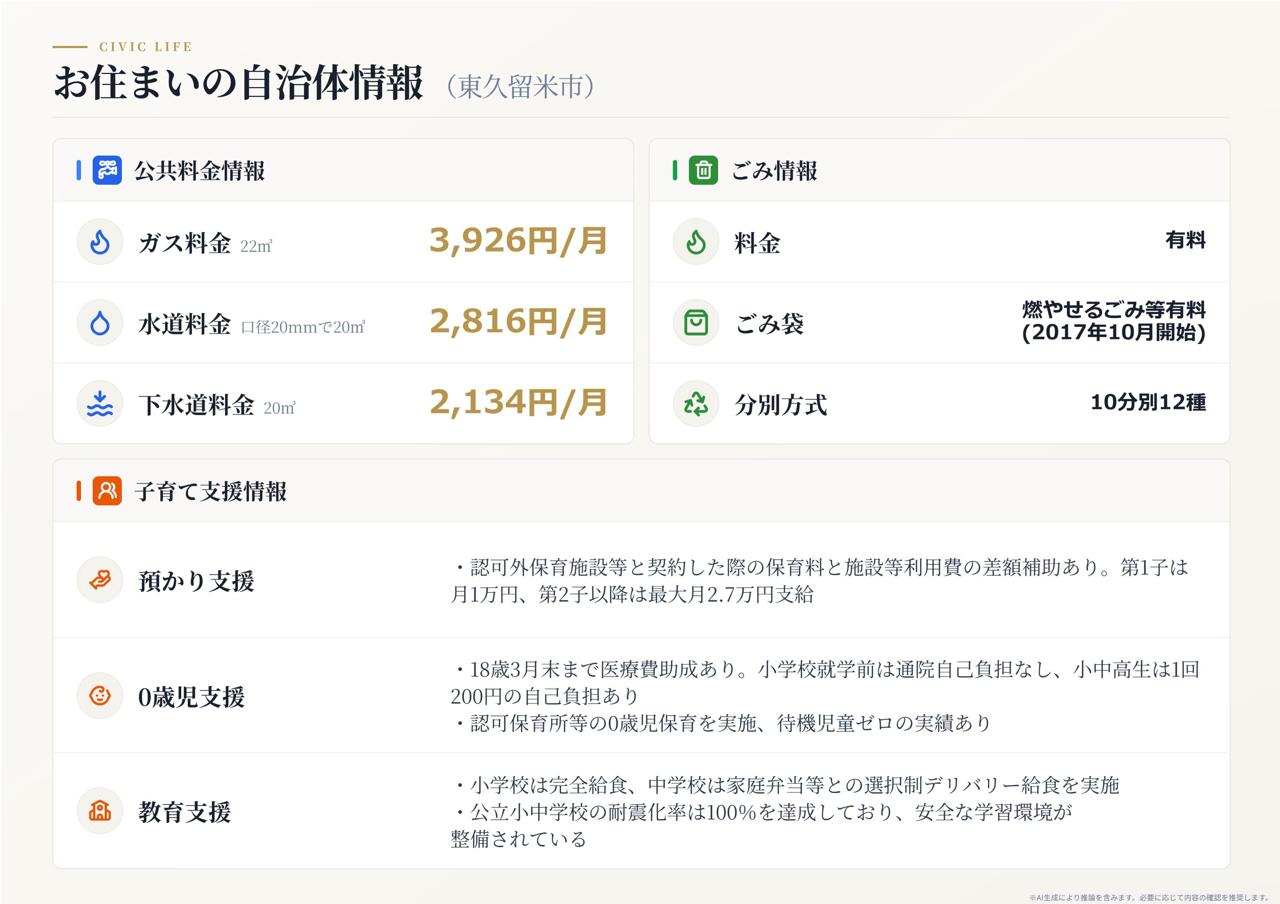Click the city name 東久留米市
The image size is (1280, 904).
coord(522,87)
